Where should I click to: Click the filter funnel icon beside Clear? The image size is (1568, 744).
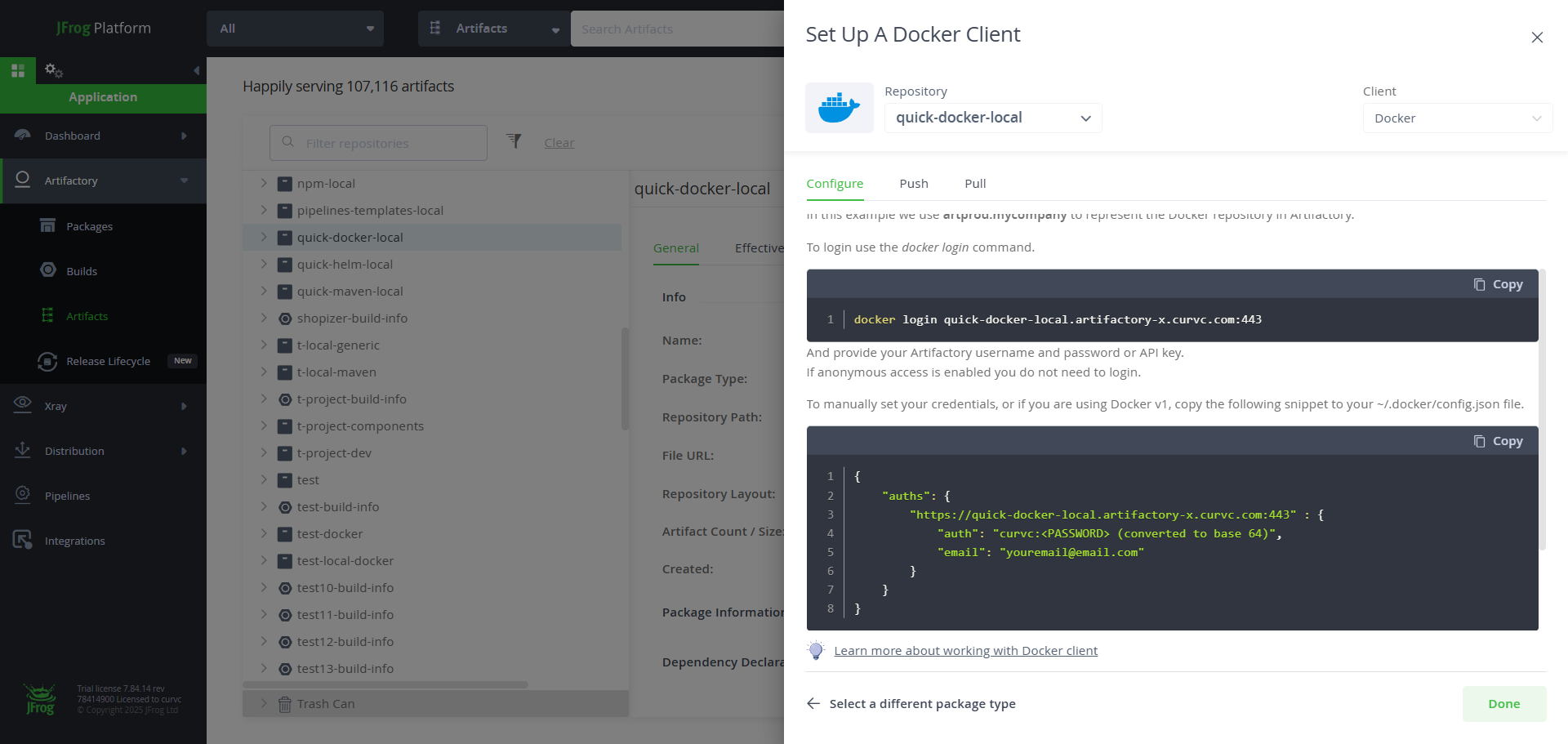tap(514, 141)
